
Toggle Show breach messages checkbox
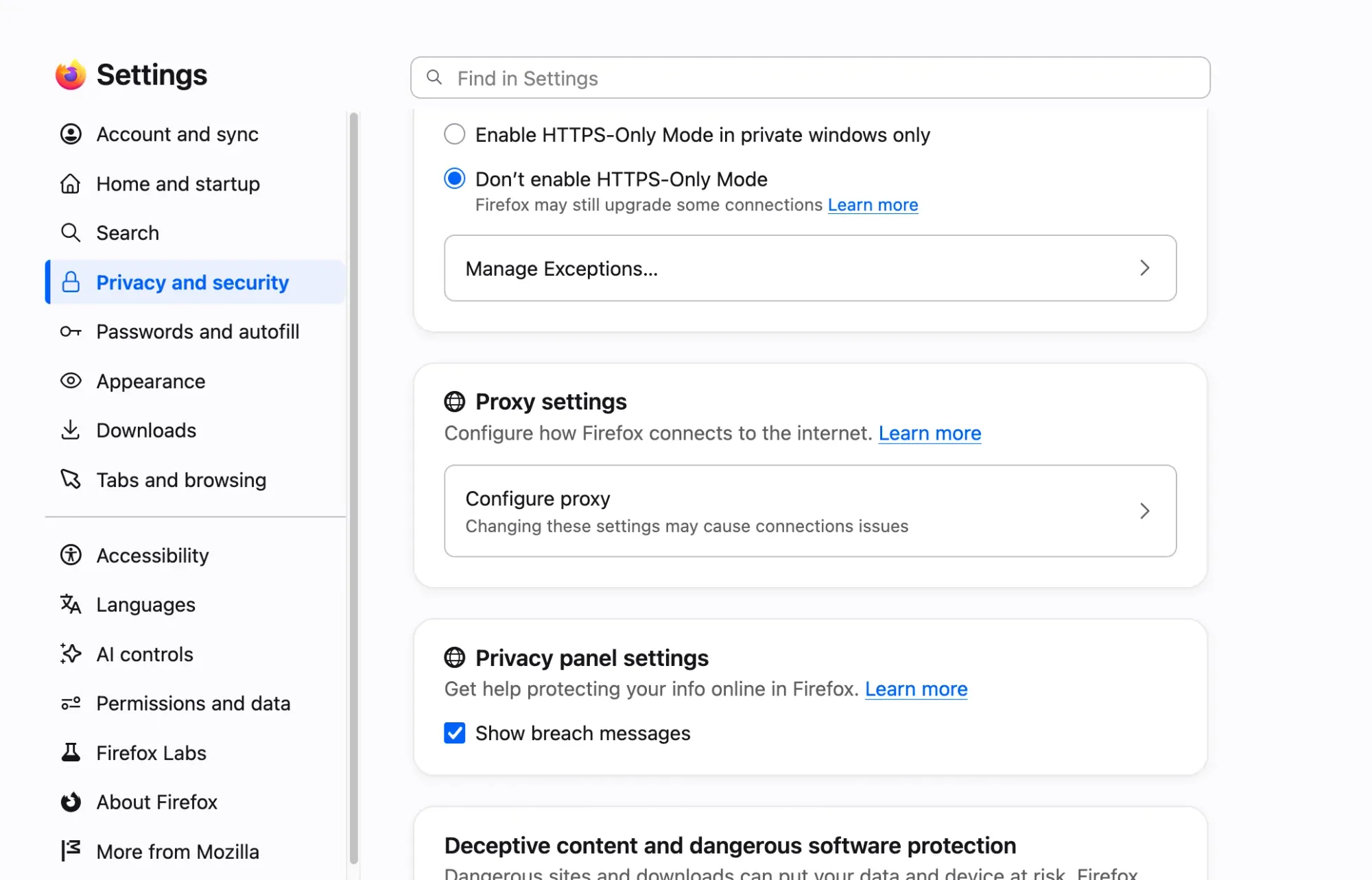click(454, 733)
